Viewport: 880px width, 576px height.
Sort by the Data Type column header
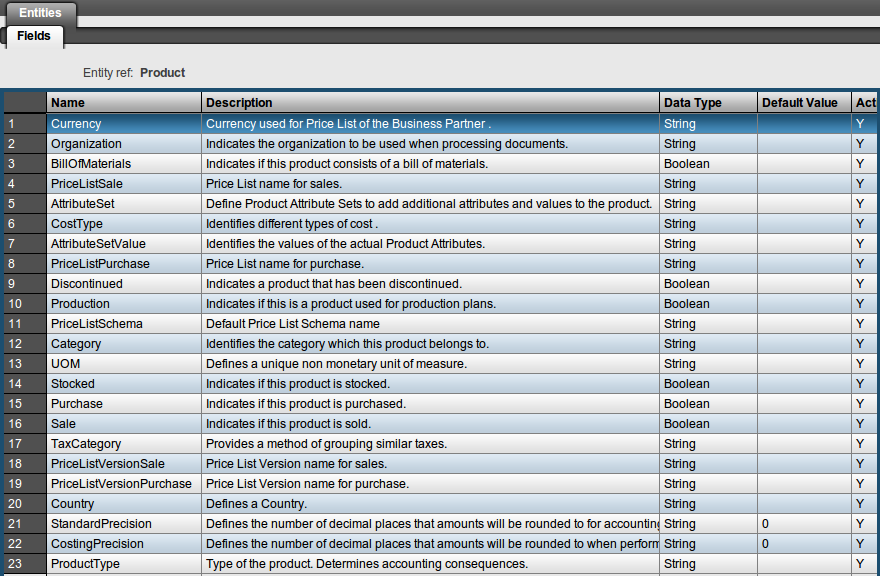pyautogui.click(x=707, y=103)
